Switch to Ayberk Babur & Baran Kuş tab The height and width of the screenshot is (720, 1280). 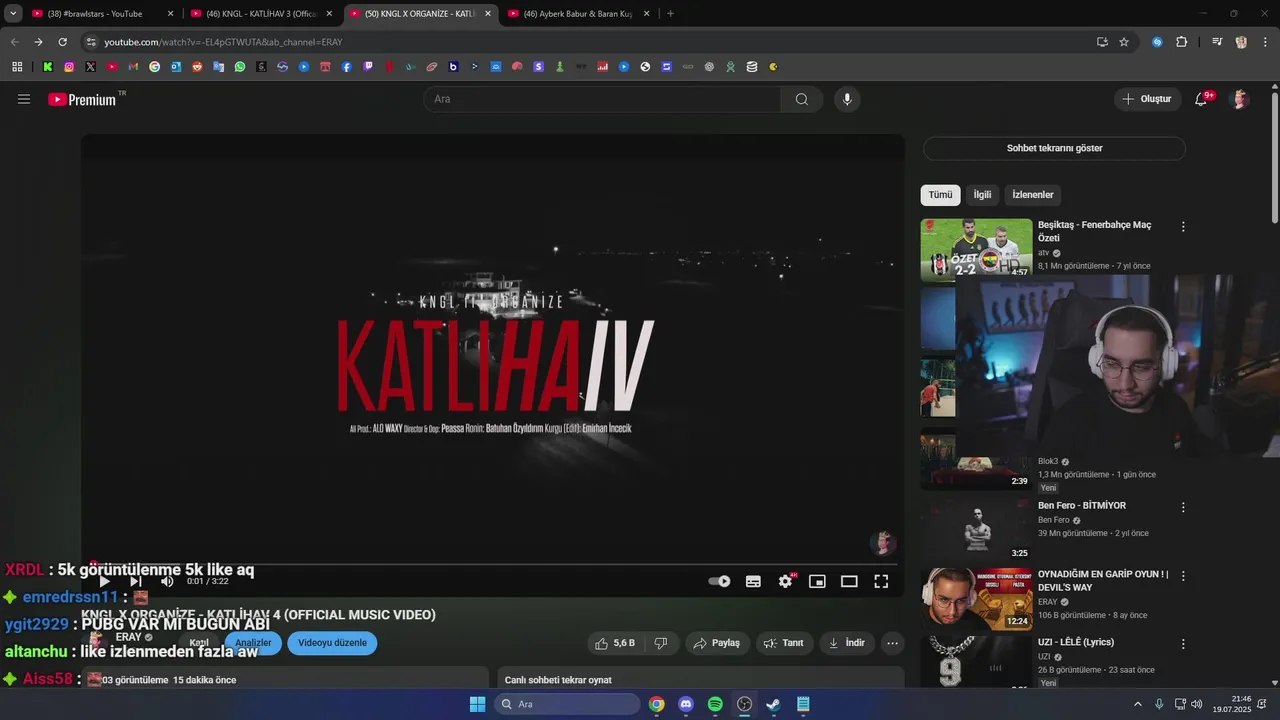(x=580, y=14)
